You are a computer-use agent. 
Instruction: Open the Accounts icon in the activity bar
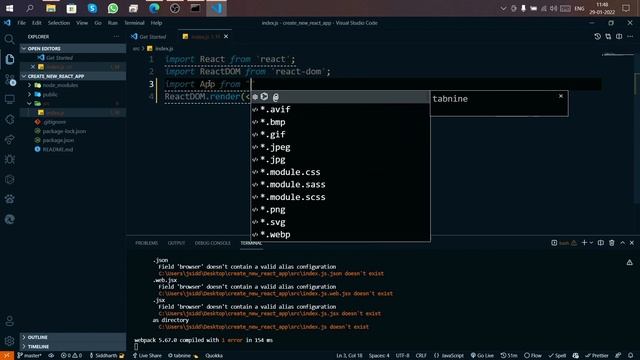[x=9, y=321]
